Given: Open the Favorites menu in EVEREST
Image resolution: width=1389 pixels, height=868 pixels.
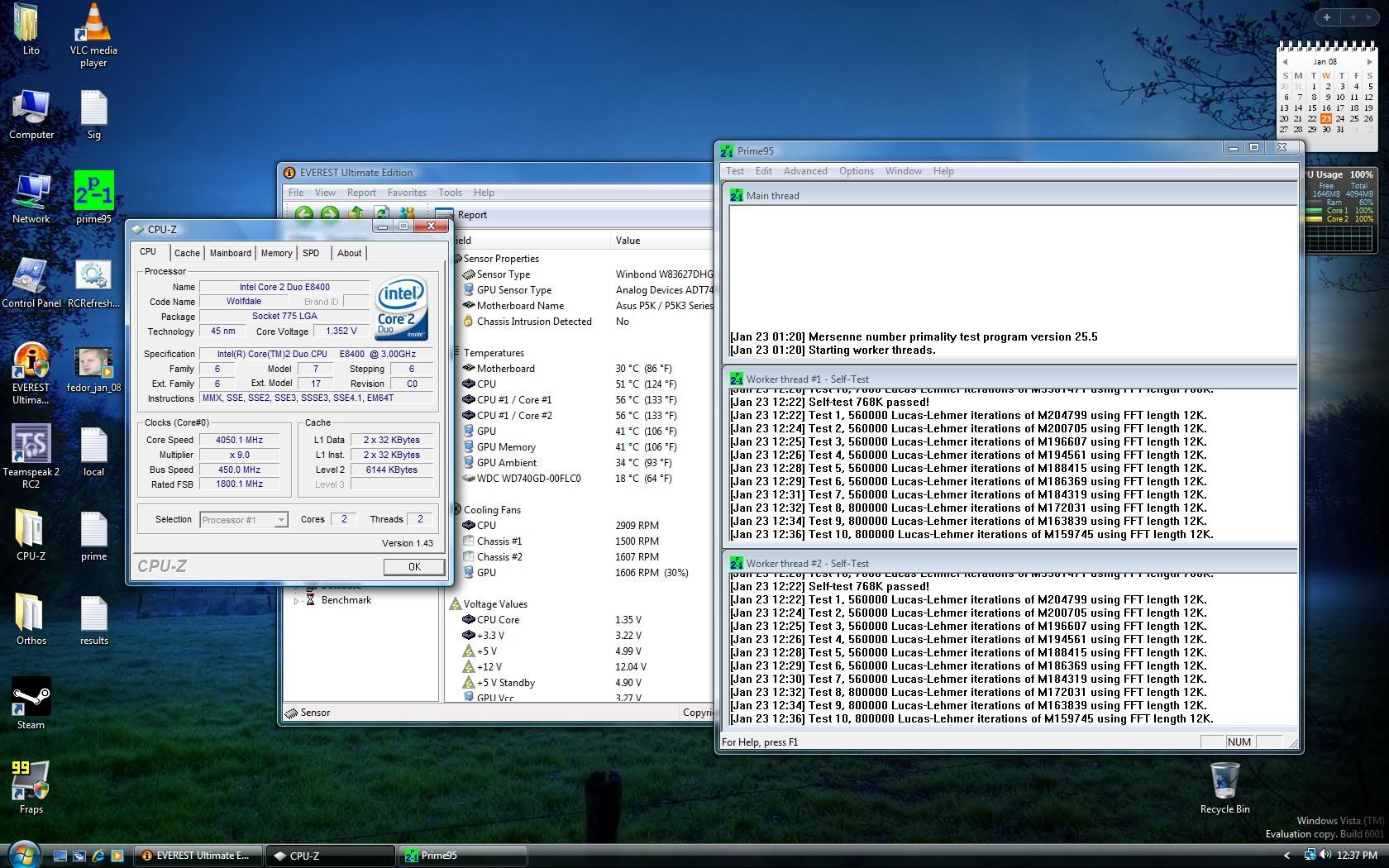Looking at the screenshot, I should coord(407,193).
